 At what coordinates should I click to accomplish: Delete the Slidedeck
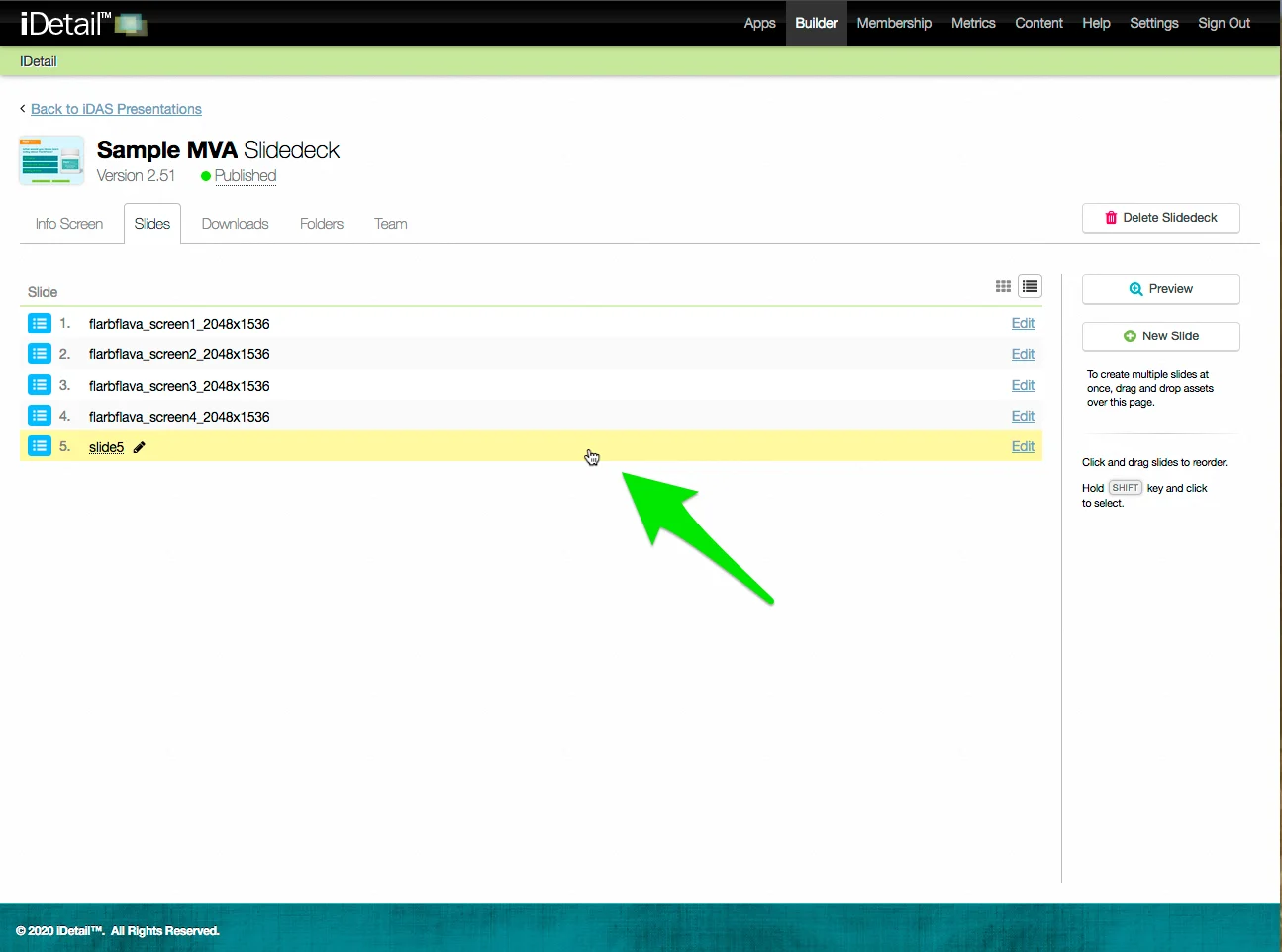[x=1161, y=218]
